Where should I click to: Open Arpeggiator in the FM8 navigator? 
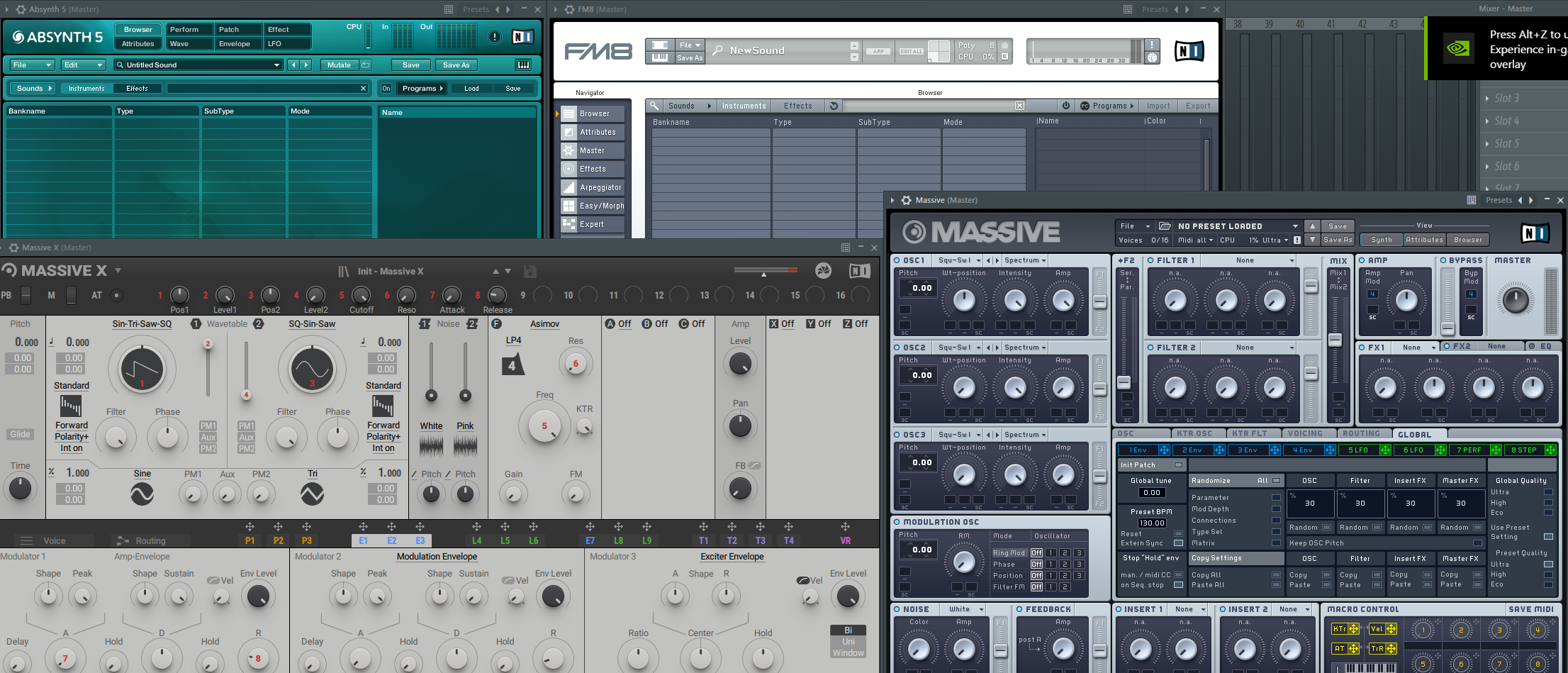click(593, 187)
